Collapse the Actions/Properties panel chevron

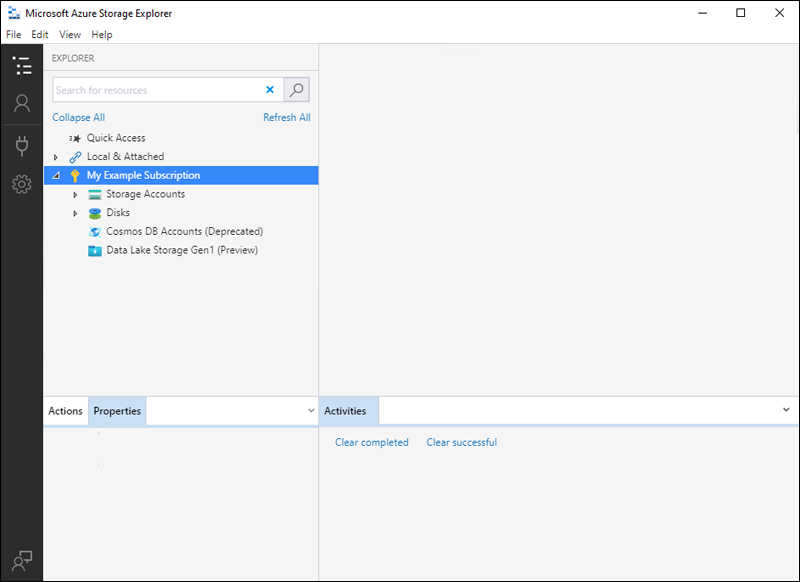tap(311, 410)
